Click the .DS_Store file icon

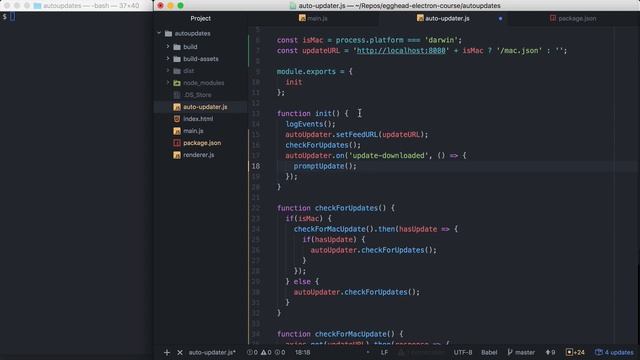[177, 95]
